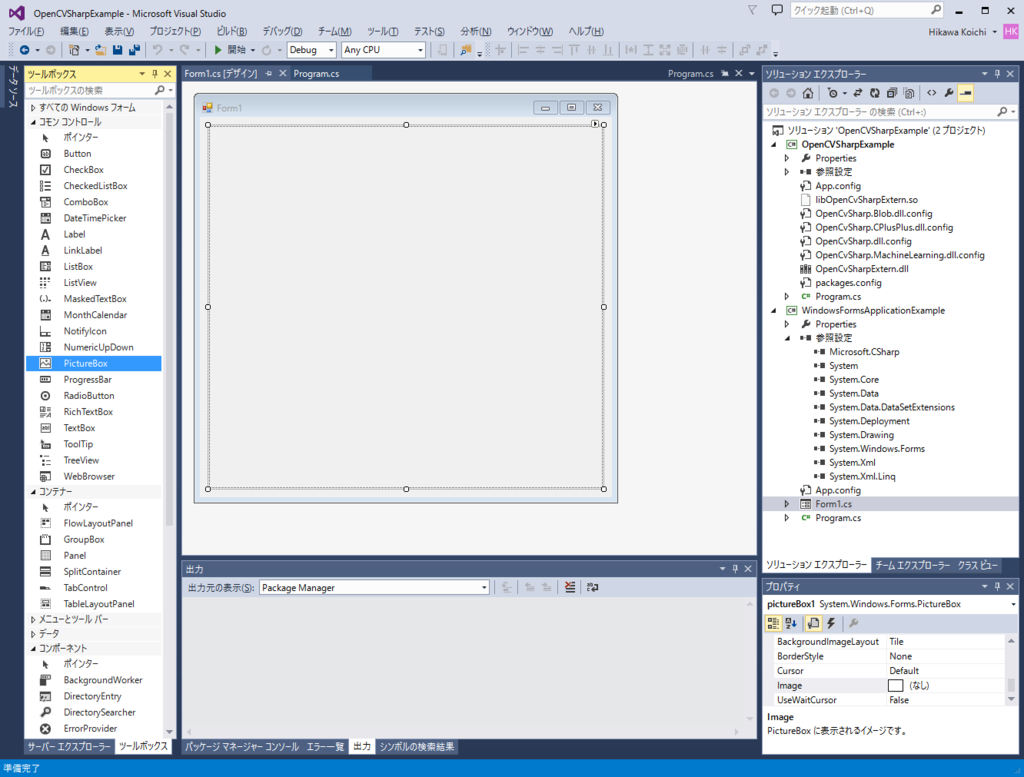Click the Solution Explorer properties wrench icon
The width and height of the screenshot is (1024, 777).
(x=949, y=93)
